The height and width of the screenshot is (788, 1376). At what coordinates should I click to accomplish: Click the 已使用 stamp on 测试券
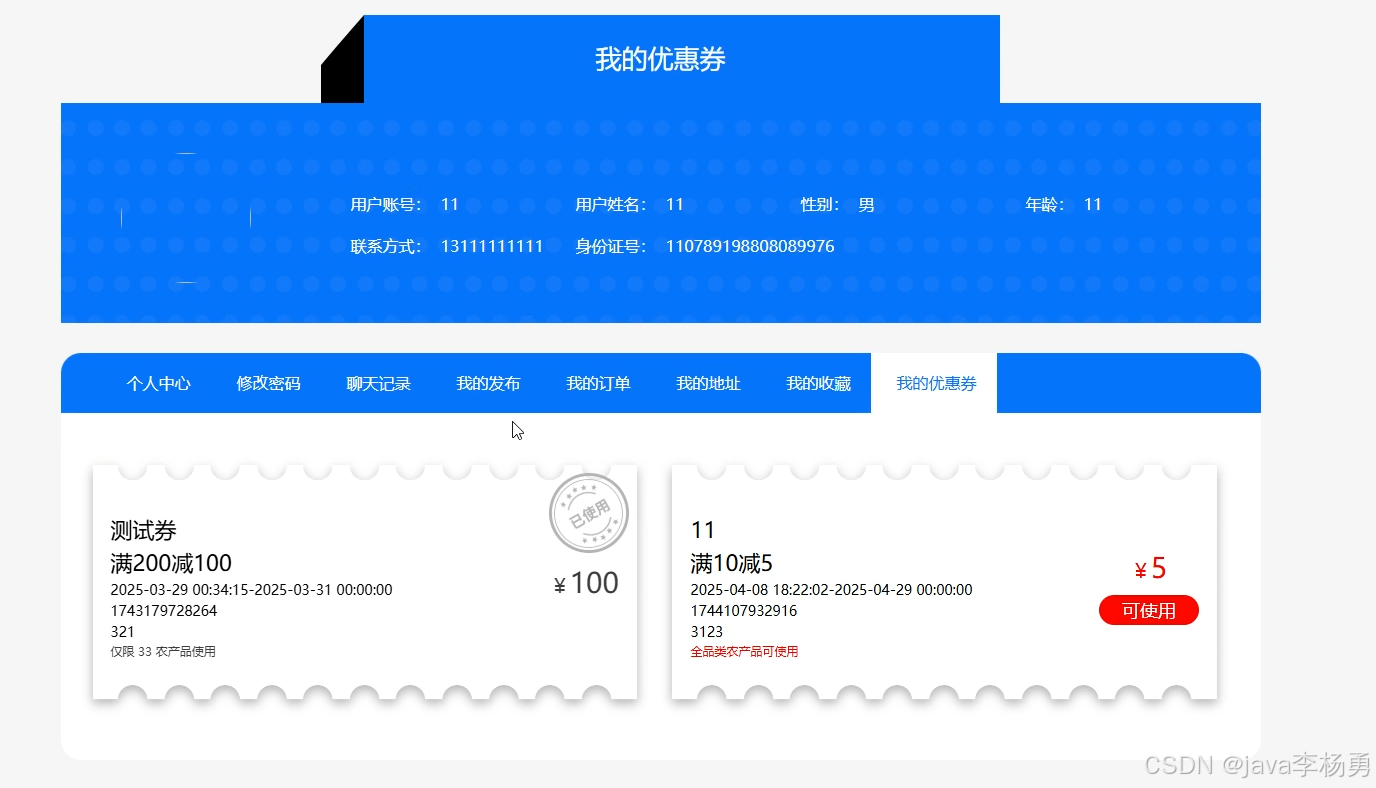(589, 513)
